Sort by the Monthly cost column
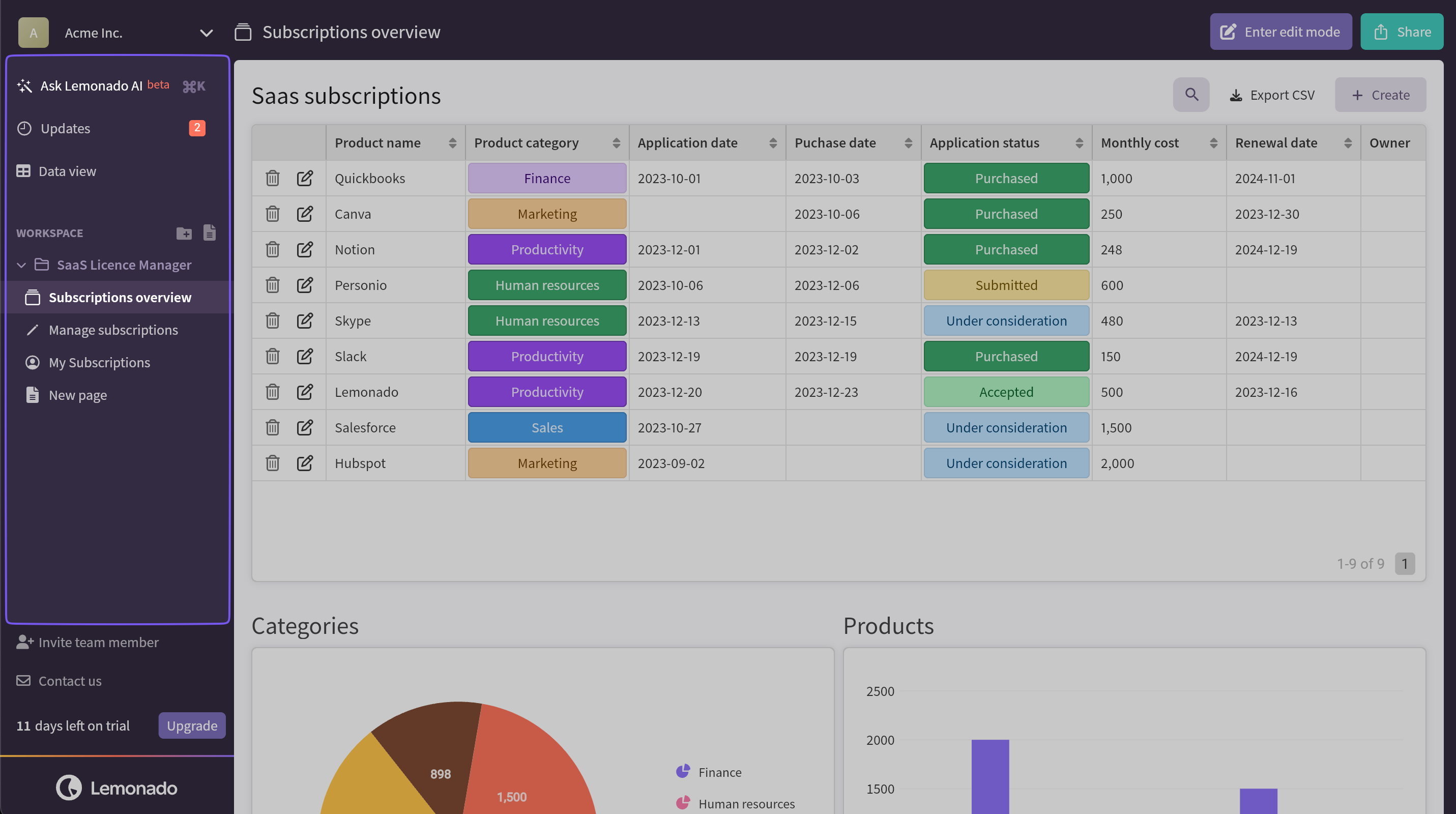1456x814 pixels. pos(1213,143)
